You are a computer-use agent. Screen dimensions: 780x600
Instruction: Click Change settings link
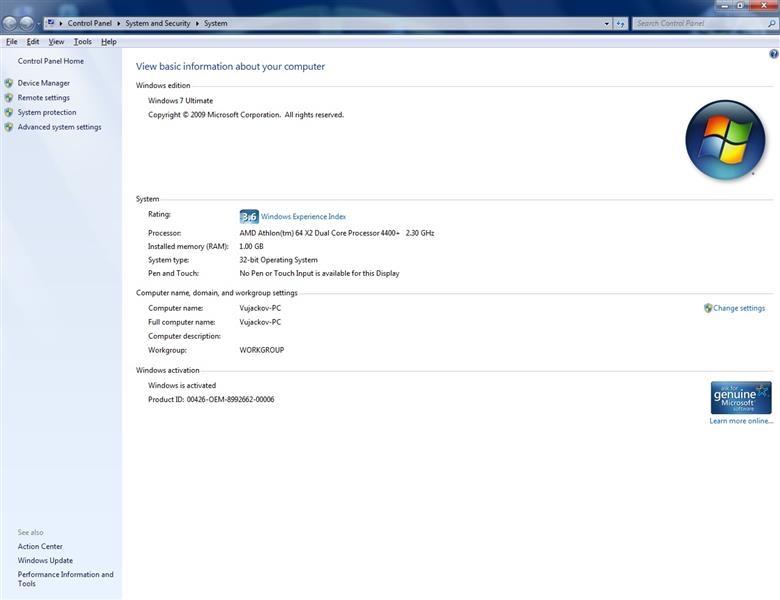click(x=739, y=308)
